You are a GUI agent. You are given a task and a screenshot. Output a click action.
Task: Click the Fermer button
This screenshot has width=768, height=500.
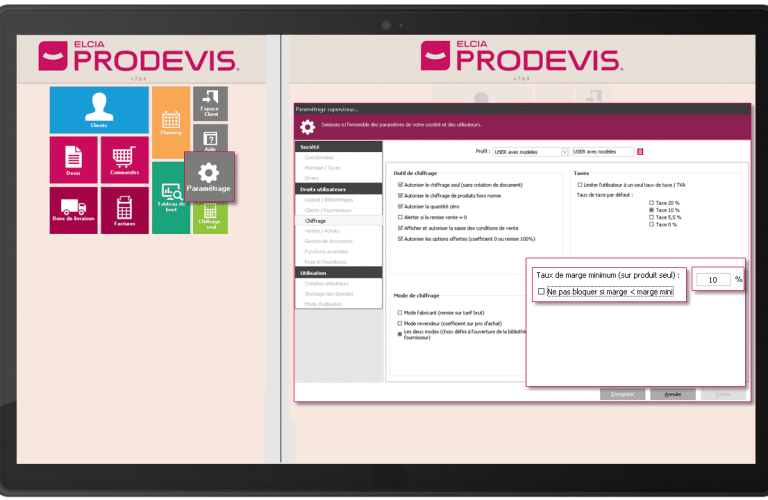(x=723, y=394)
